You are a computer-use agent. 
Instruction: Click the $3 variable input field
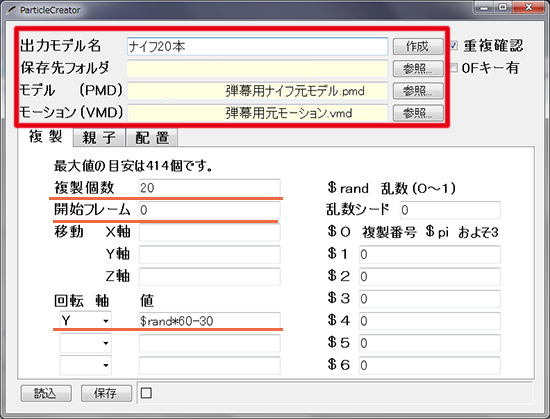pyautogui.click(x=430, y=299)
